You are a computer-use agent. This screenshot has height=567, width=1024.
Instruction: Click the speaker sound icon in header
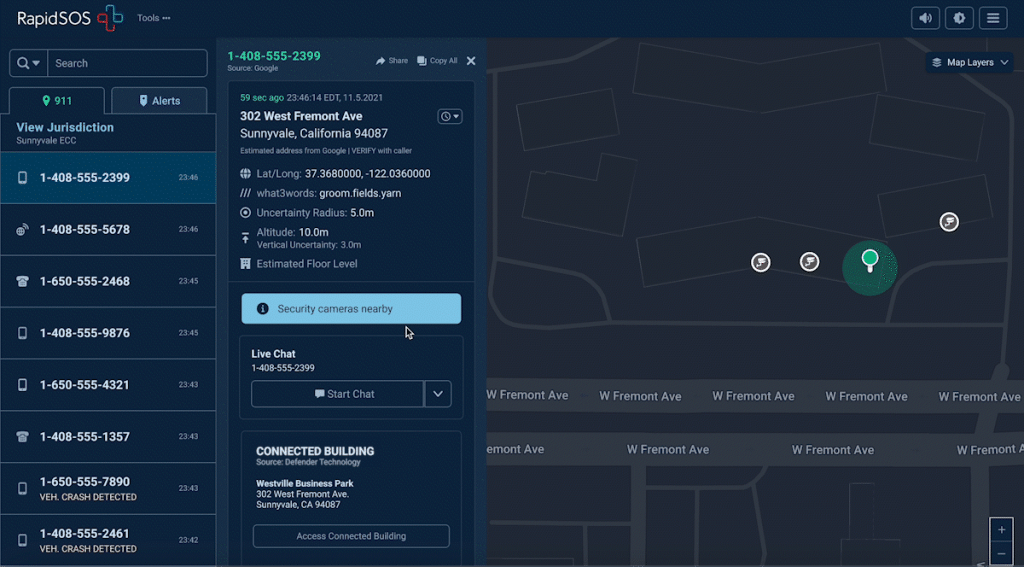point(926,18)
